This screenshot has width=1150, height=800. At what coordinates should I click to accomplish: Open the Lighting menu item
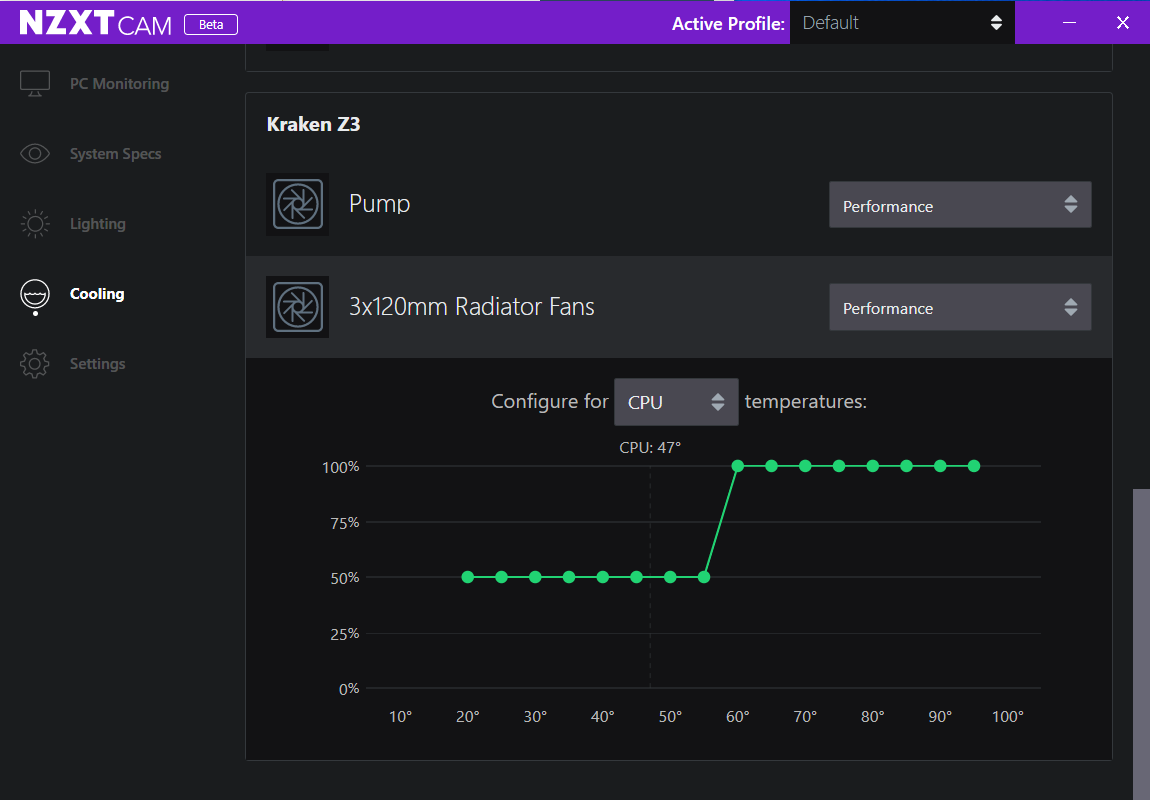98,224
